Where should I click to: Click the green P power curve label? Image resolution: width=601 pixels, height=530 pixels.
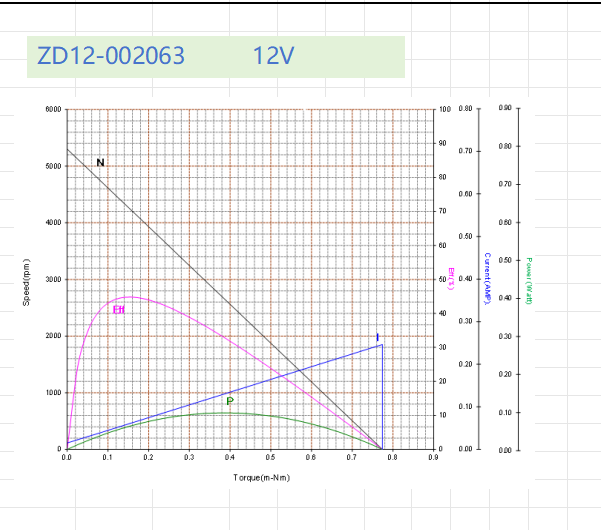[x=230, y=401]
